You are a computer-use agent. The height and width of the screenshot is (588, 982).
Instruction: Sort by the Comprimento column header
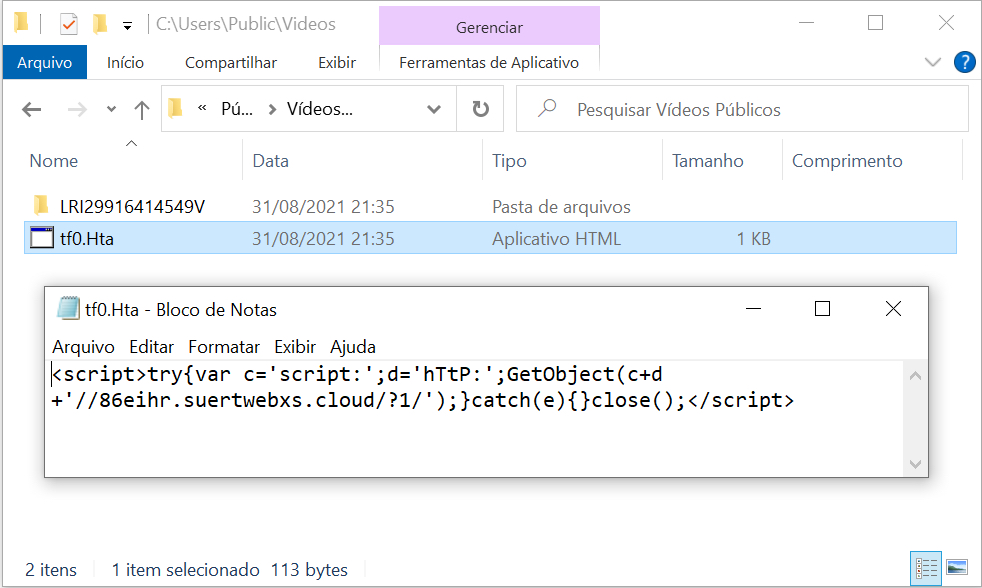click(x=847, y=161)
